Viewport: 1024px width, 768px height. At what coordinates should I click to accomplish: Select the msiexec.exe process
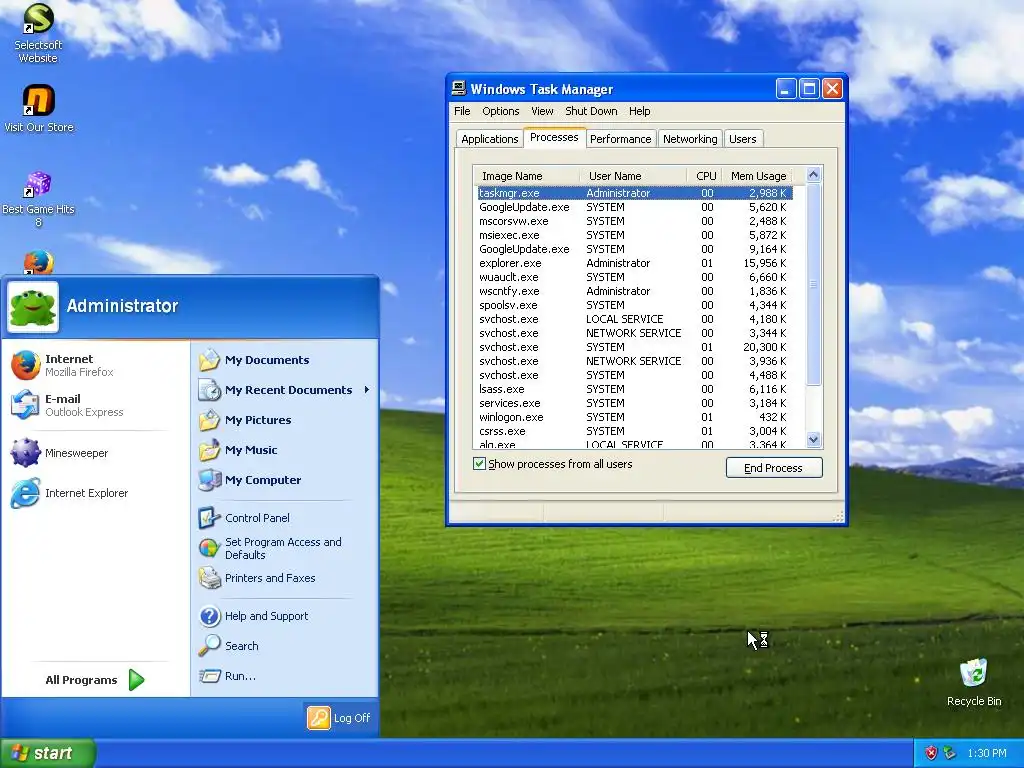pos(635,235)
